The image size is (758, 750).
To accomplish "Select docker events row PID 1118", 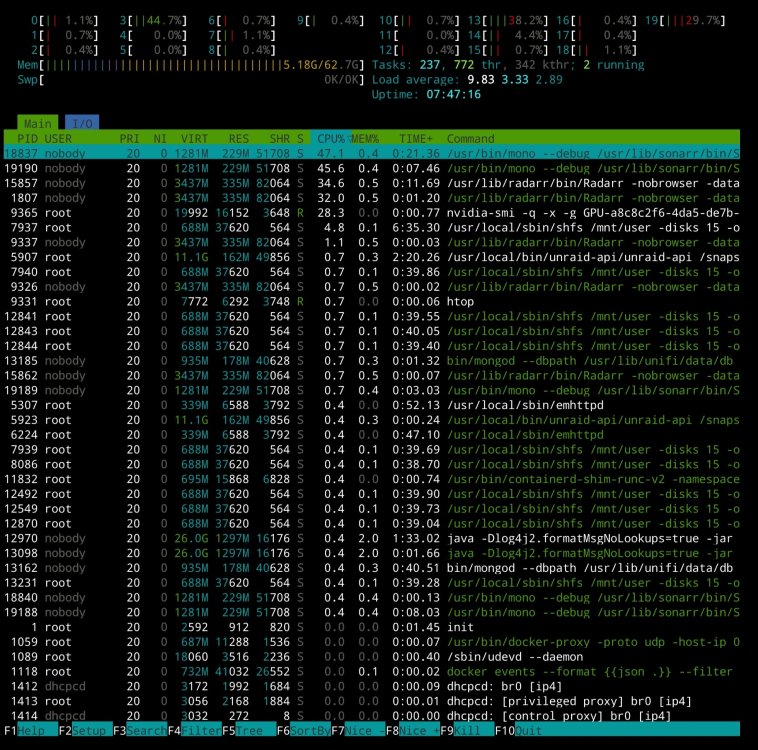I will [x=372, y=671].
